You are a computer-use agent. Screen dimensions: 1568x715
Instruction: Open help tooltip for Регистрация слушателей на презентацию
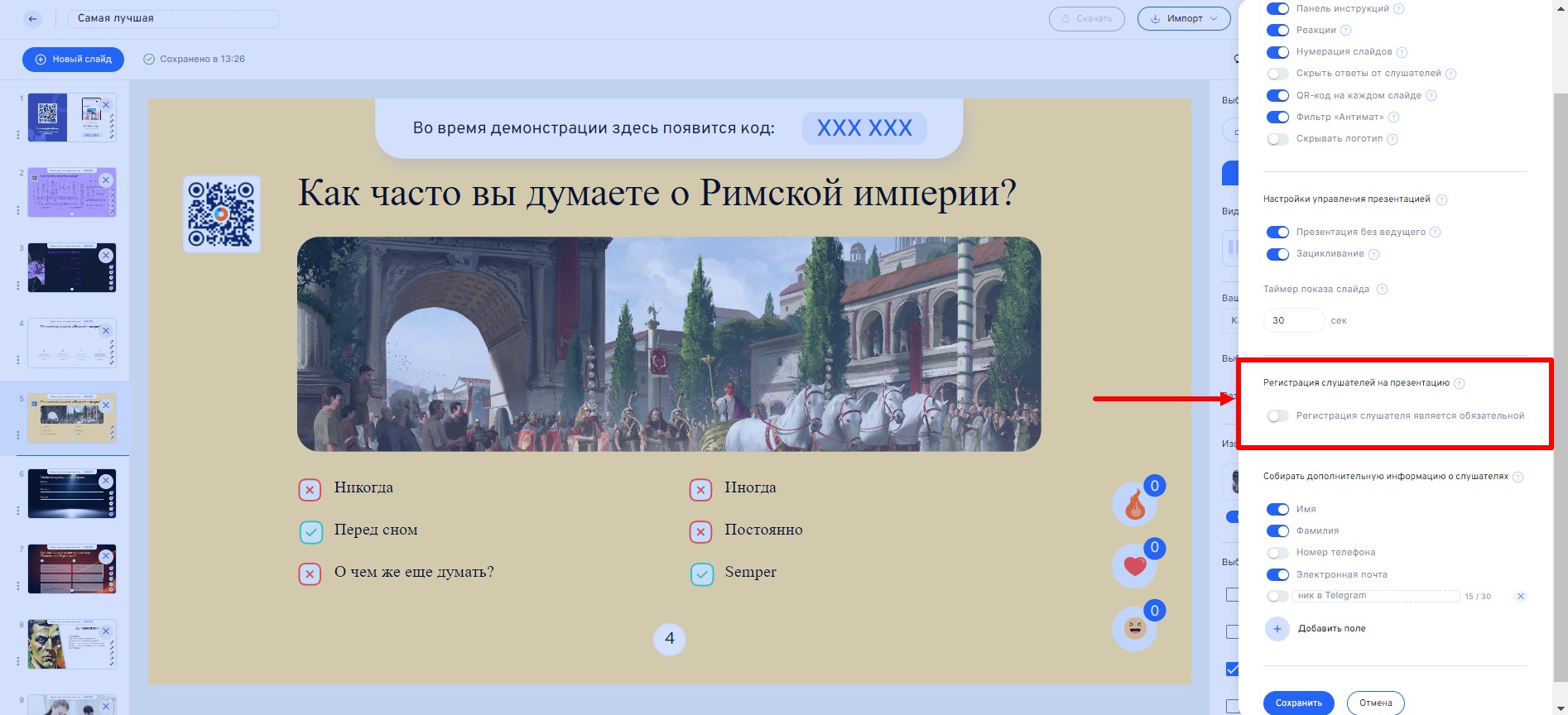click(x=1460, y=383)
